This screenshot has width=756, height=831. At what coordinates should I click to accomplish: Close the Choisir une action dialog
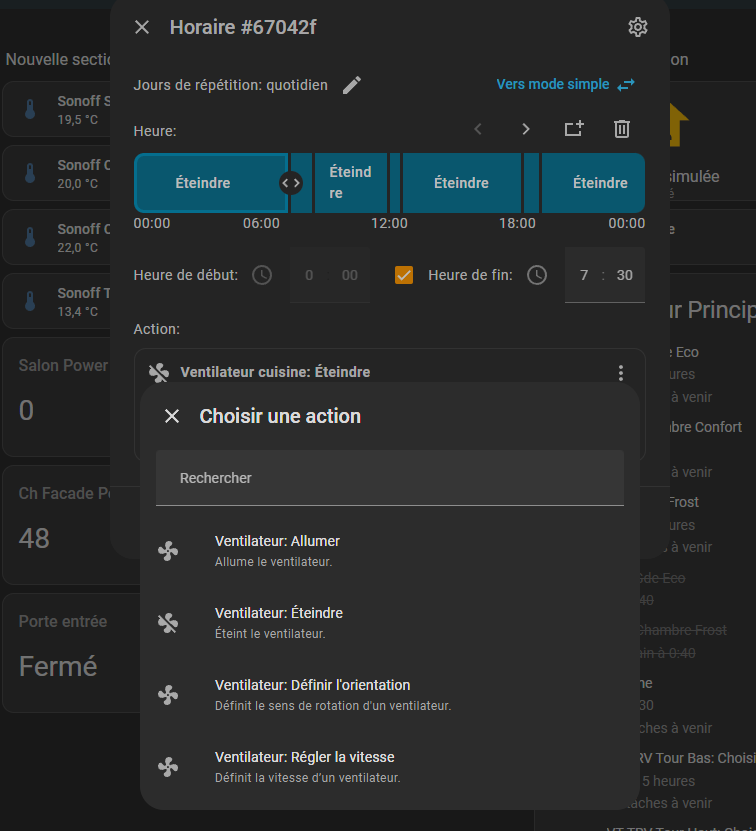[172, 416]
